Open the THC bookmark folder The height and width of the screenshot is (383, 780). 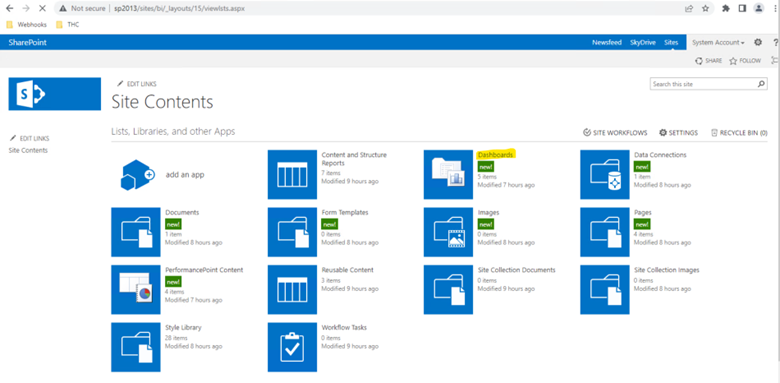tap(68, 24)
